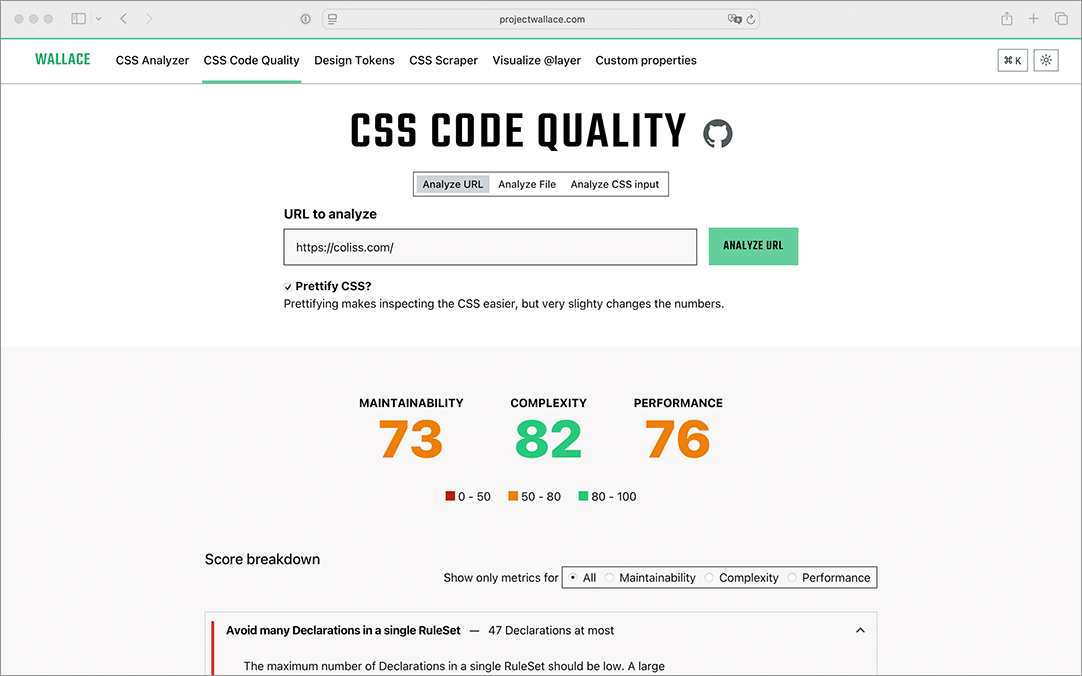This screenshot has width=1082, height=676.
Task: Open the Safari share icon
Action: (1007, 19)
